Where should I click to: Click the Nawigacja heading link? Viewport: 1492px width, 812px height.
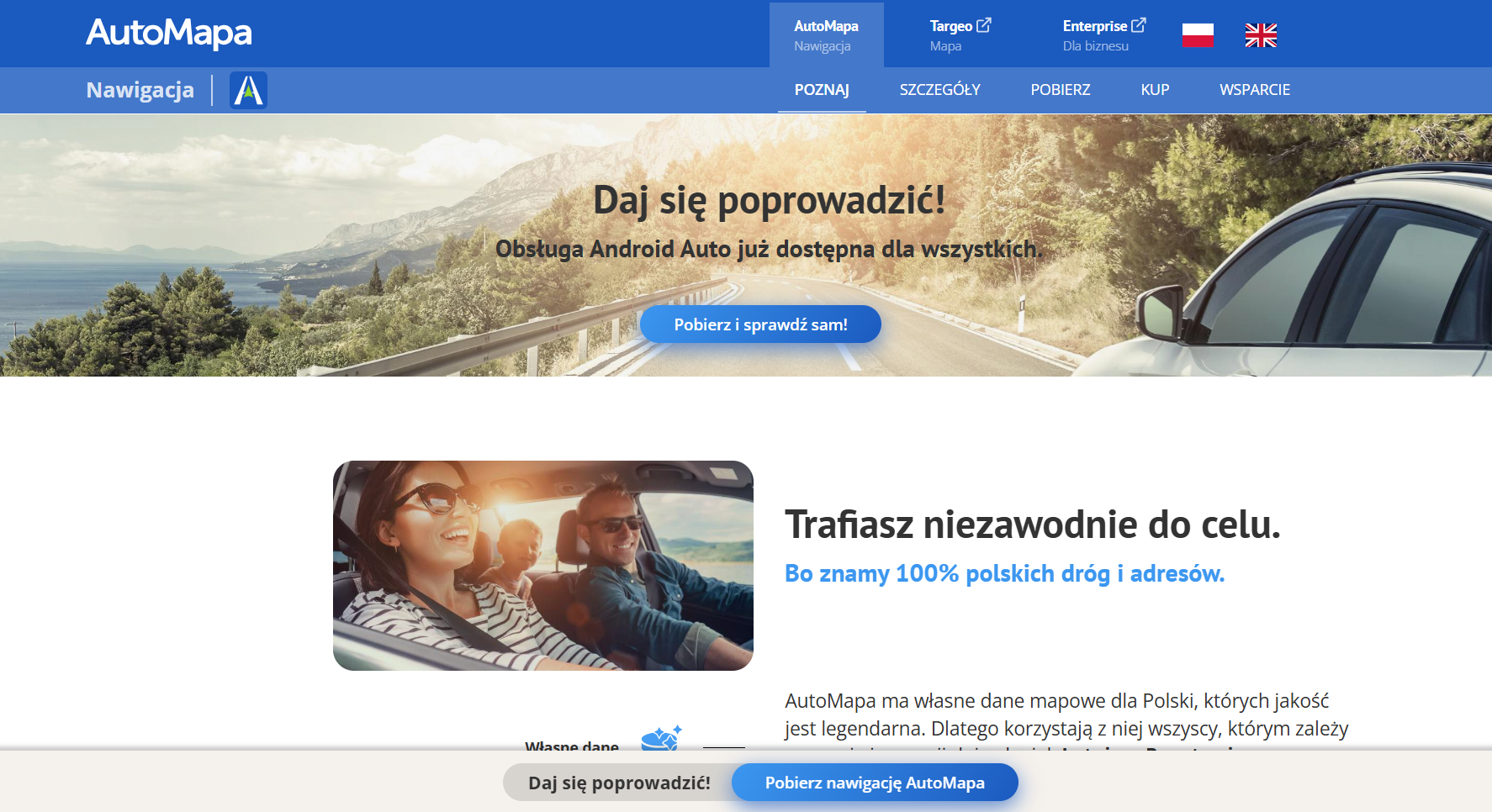pos(140,90)
